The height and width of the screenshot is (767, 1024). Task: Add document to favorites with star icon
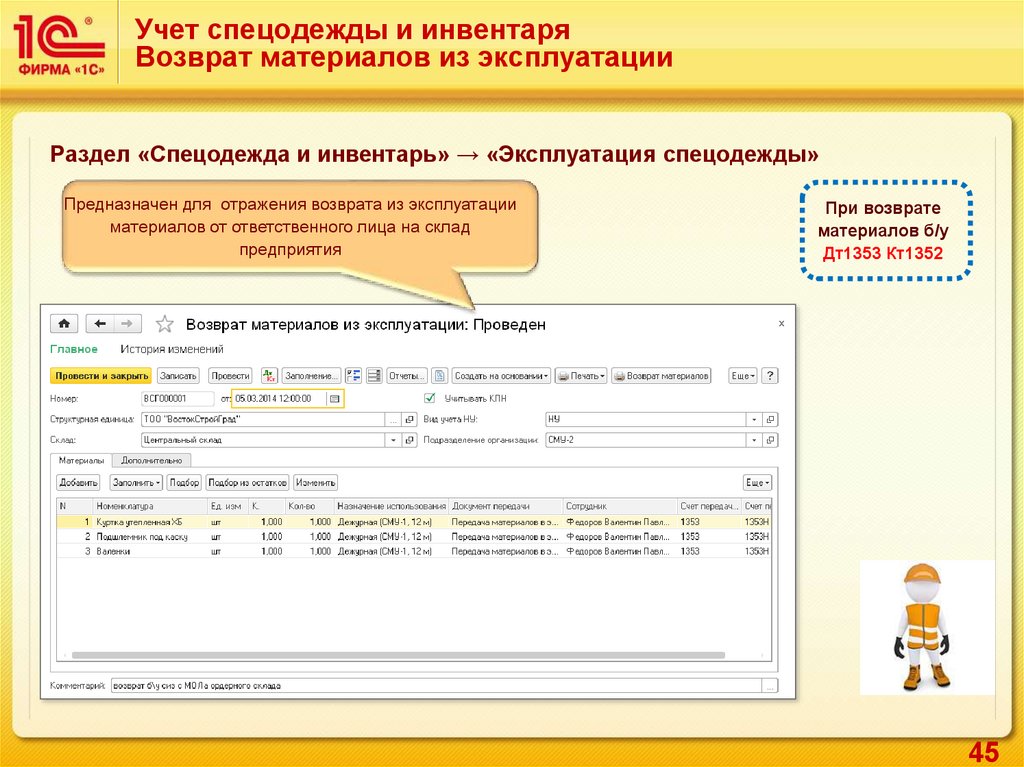[x=166, y=325]
